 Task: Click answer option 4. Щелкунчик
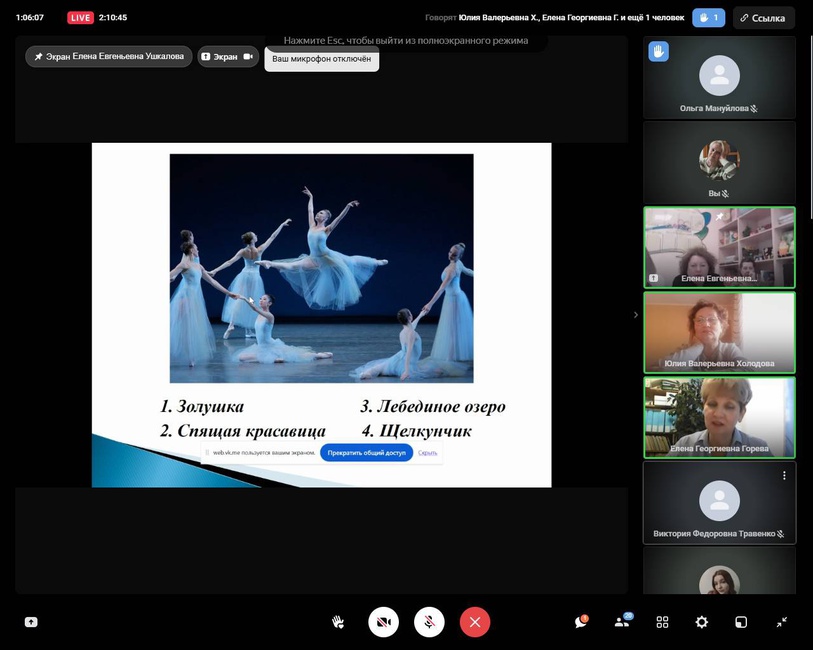click(x=417, y=431)
